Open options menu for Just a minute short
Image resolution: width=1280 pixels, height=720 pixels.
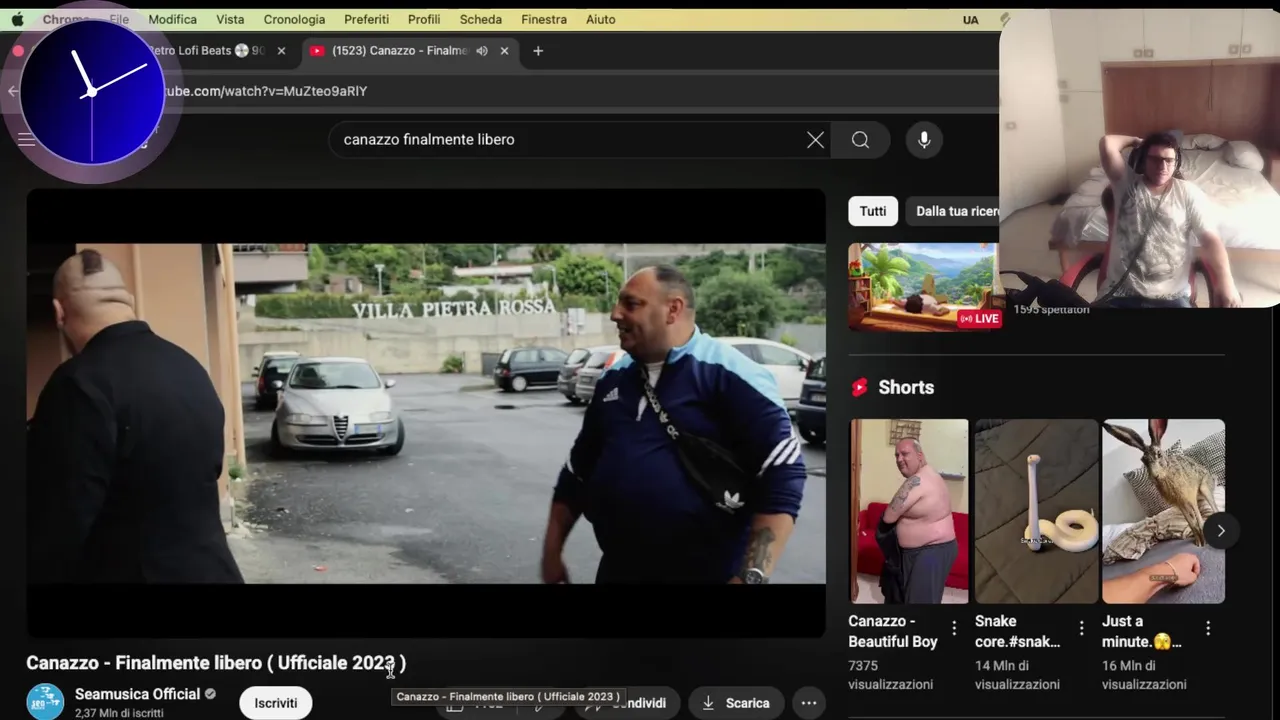click(x=1208, y=628)
